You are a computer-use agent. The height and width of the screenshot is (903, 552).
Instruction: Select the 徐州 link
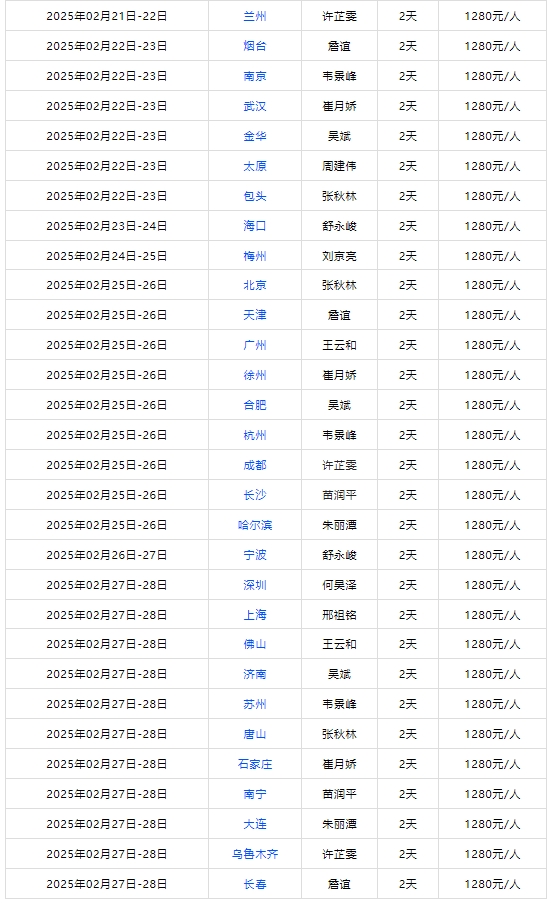point(254,375)
